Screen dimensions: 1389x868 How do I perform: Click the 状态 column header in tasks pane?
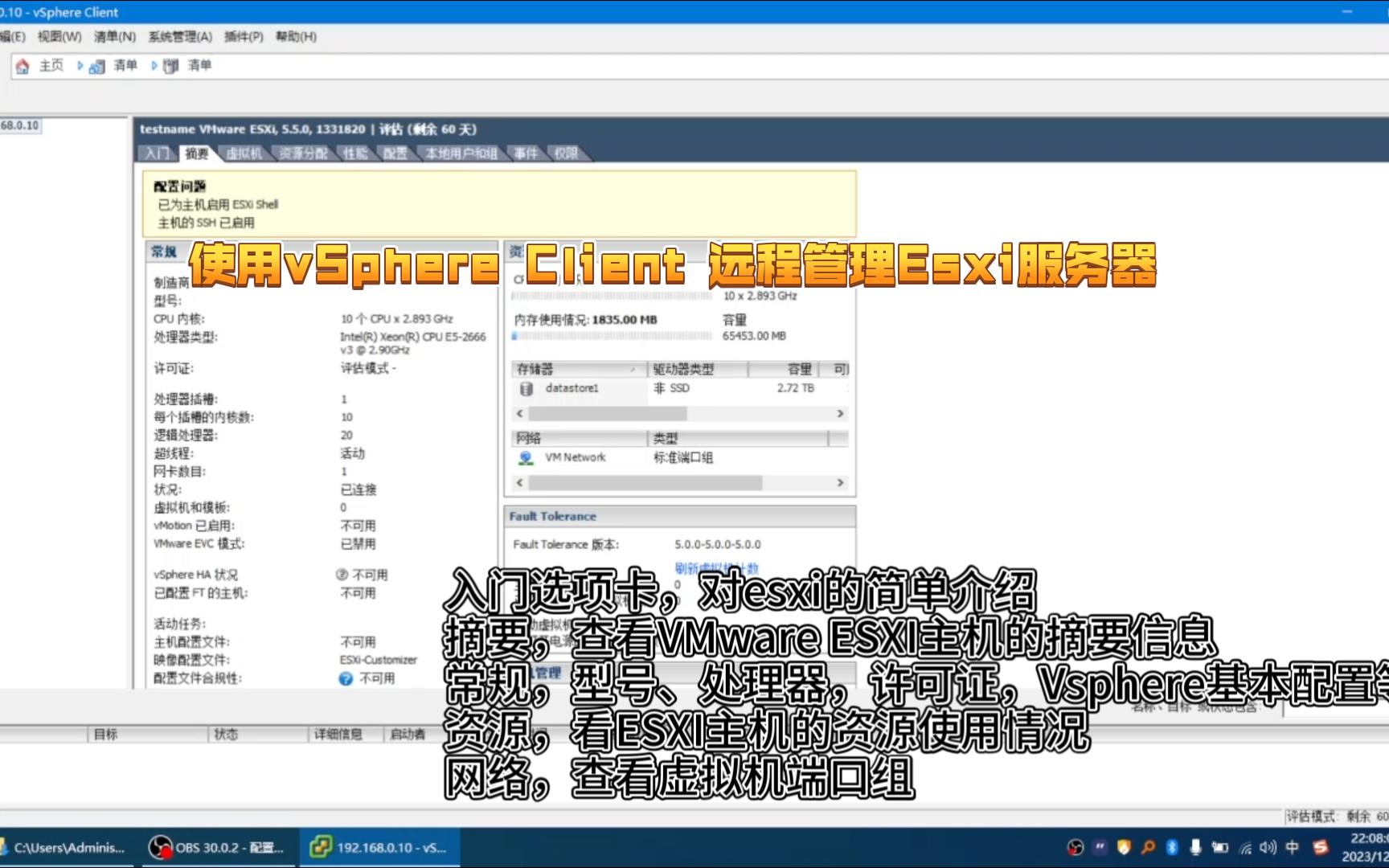point(256,735)
